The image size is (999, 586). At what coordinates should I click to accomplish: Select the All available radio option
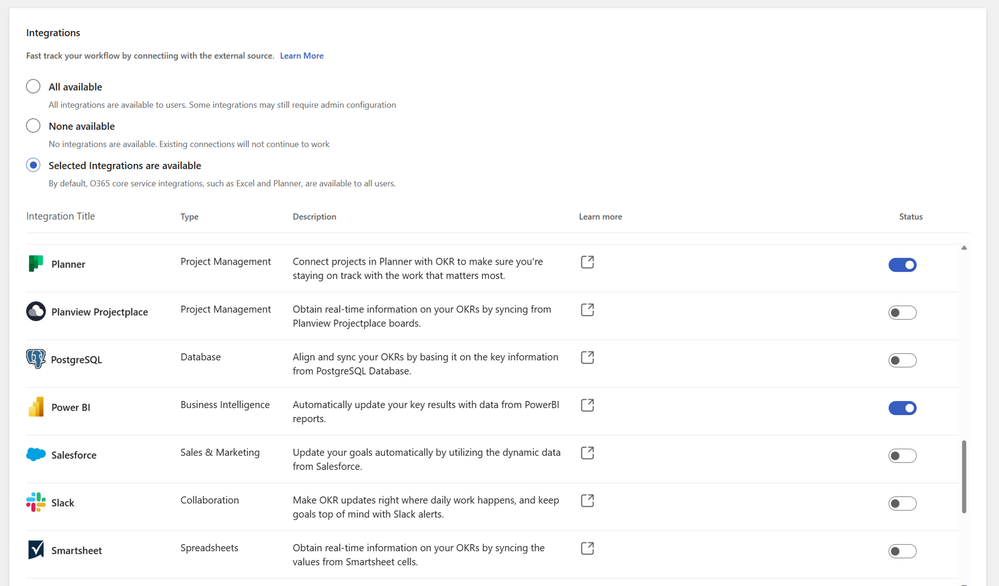tap(34, 87)
